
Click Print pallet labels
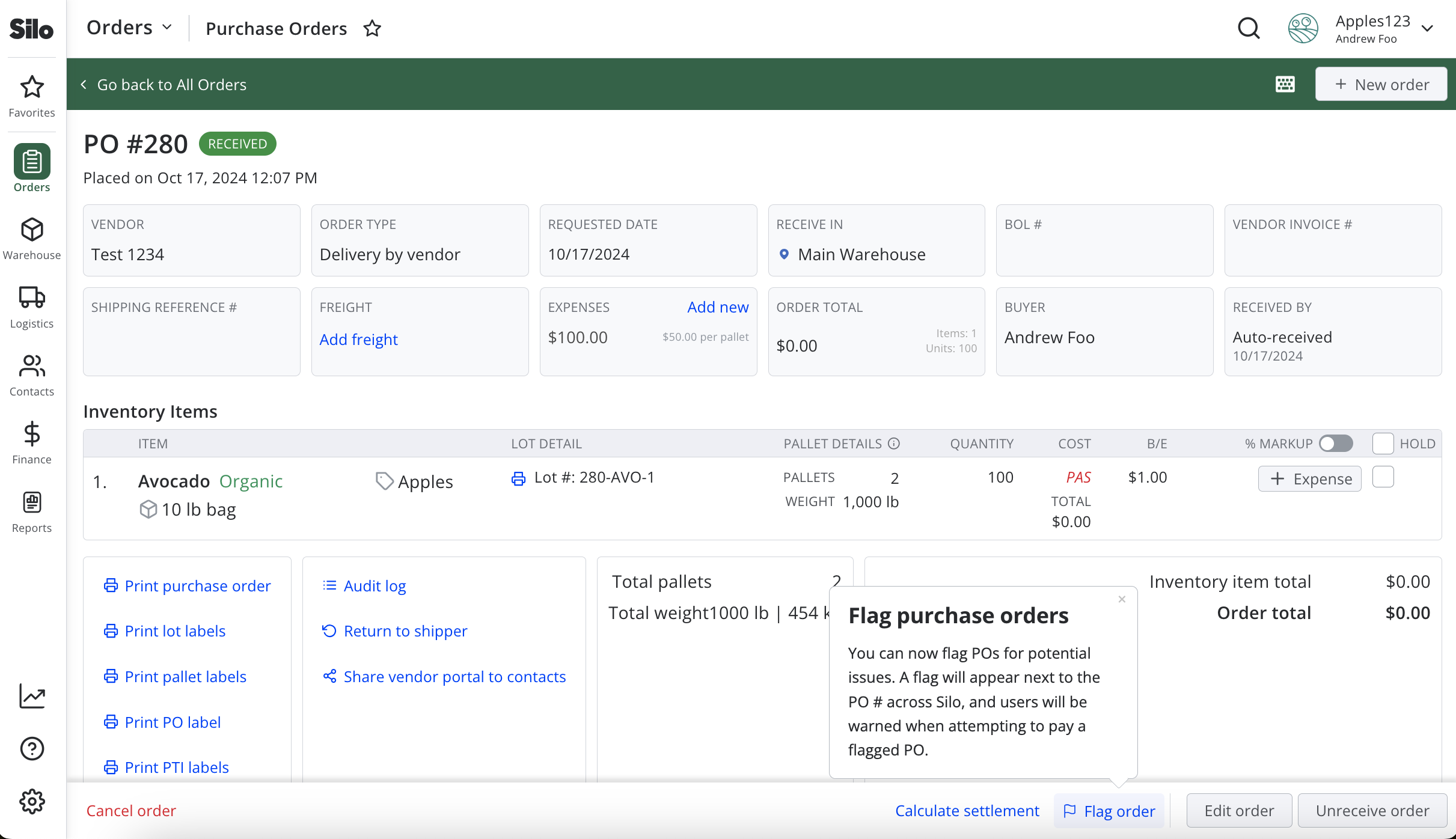[175, 677]
